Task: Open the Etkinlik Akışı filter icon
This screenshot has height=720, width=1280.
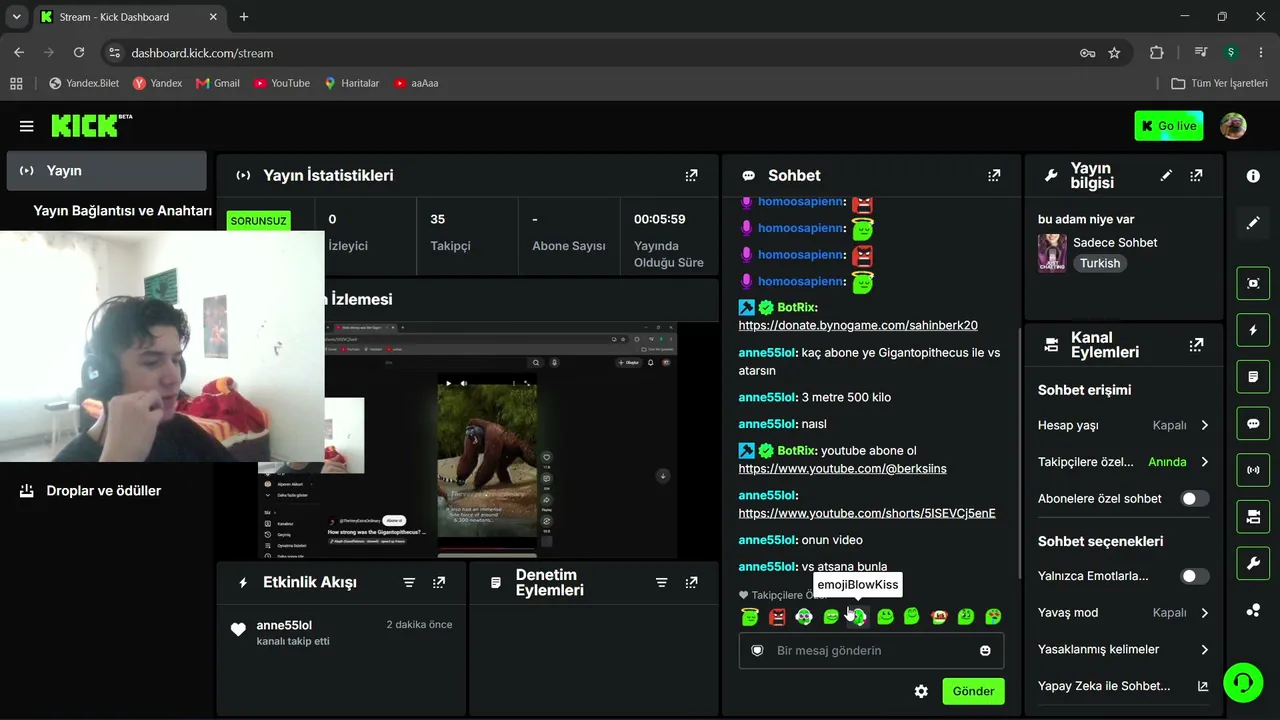Action: (409, 582)
